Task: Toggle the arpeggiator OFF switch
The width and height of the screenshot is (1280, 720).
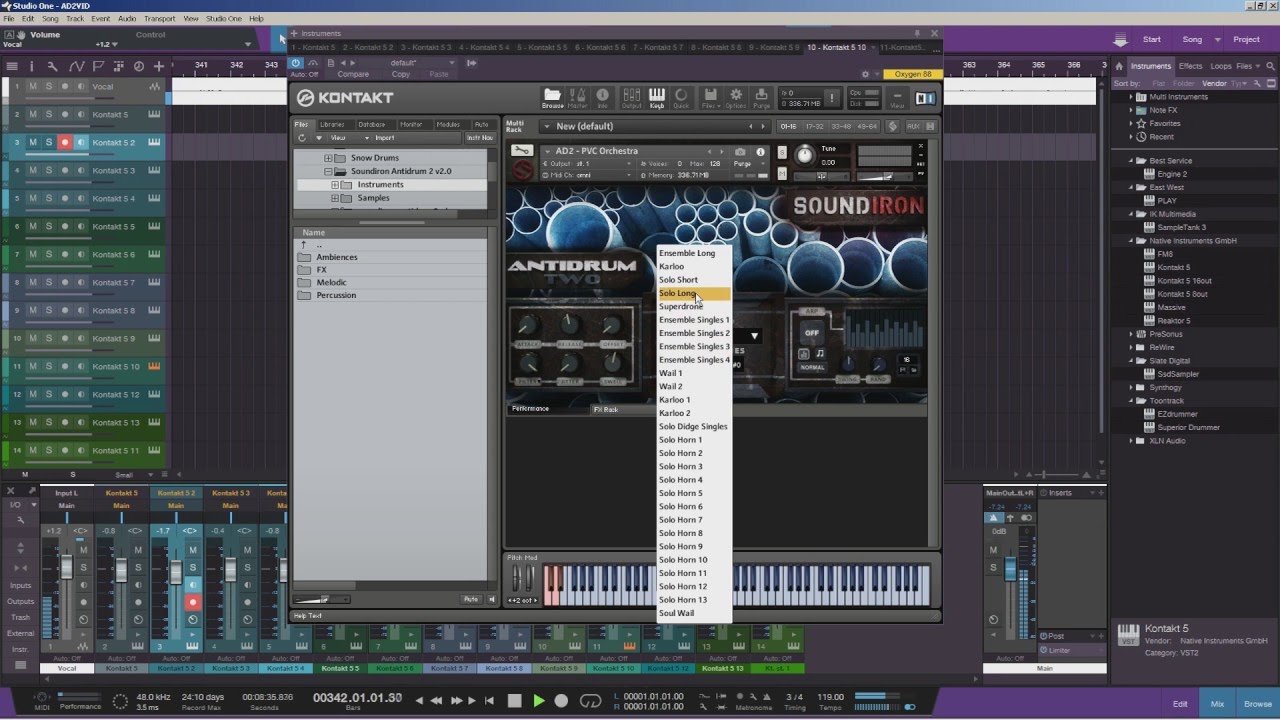Action: [x=812, y=333]
